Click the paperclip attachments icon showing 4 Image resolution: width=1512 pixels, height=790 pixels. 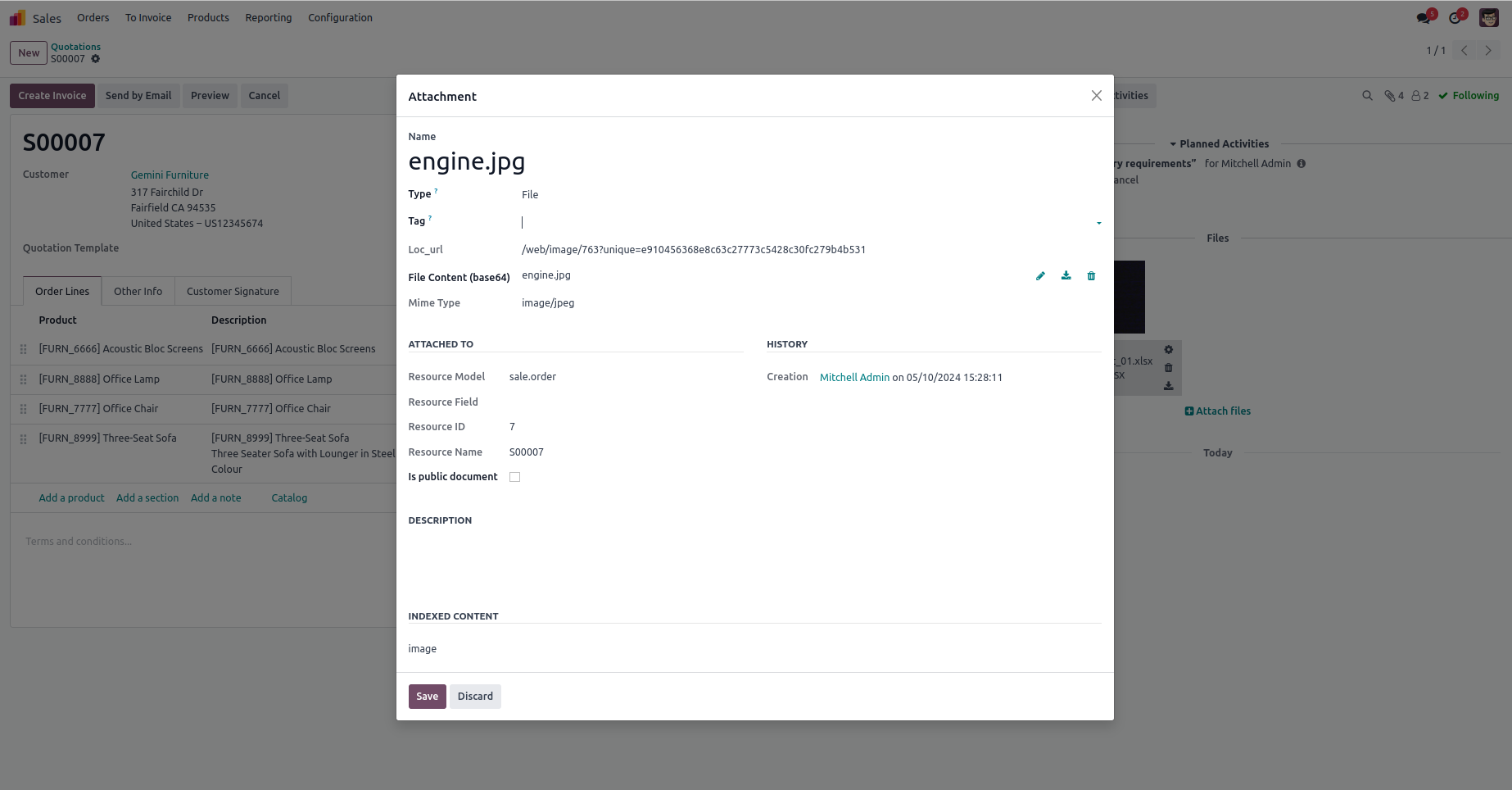pyautogui.click(x=1393, y=96)
